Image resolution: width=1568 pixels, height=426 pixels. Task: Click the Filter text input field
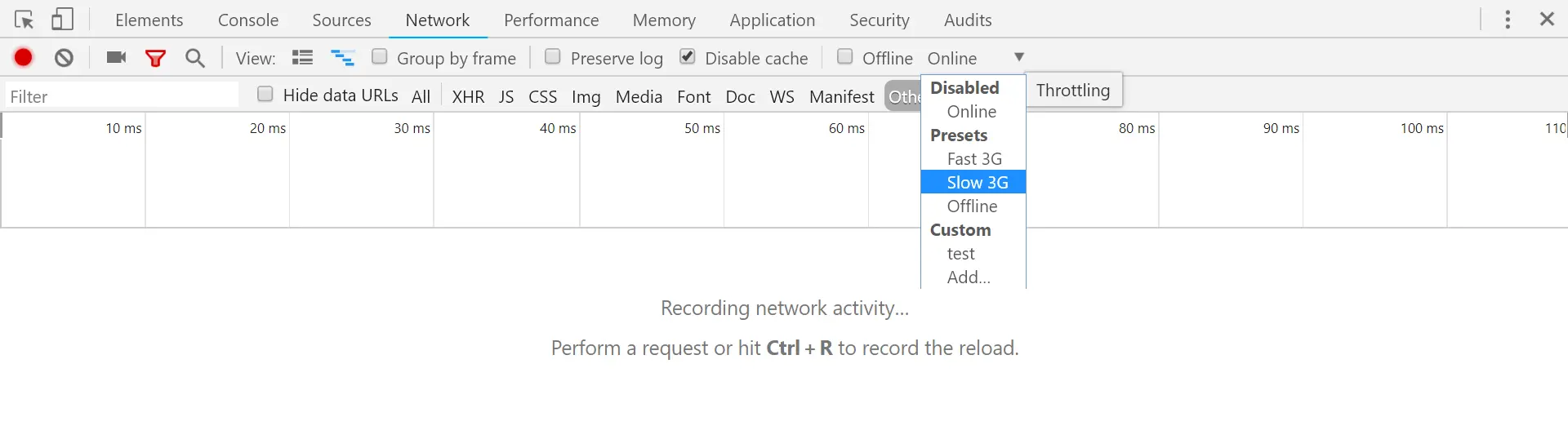tap(122, 97)
